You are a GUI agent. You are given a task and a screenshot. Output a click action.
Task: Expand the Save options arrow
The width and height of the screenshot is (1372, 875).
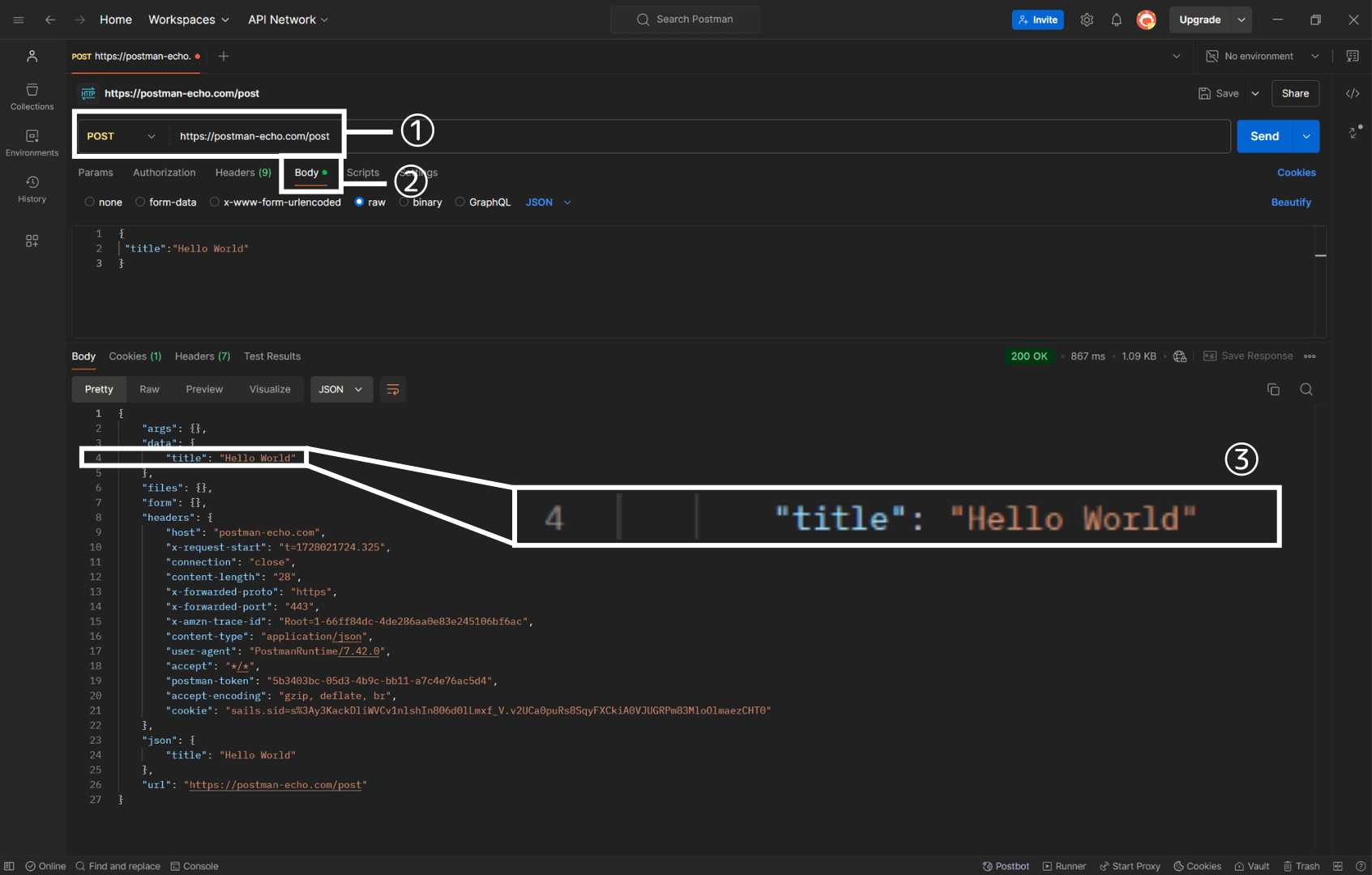pos(1255,93)
